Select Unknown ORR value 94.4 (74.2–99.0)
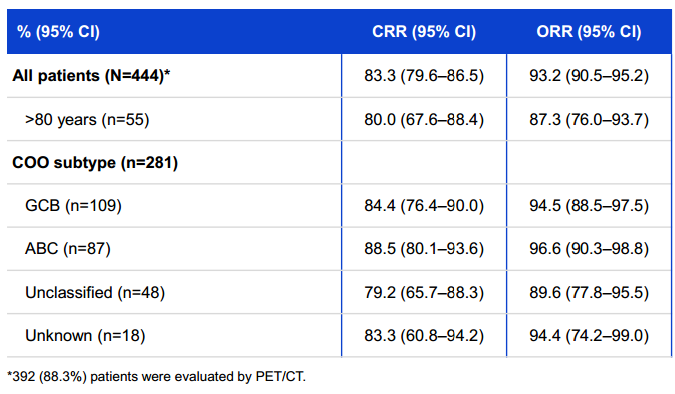Image resolution: width=675 pixels, height=394 pixels. point(589,335)
